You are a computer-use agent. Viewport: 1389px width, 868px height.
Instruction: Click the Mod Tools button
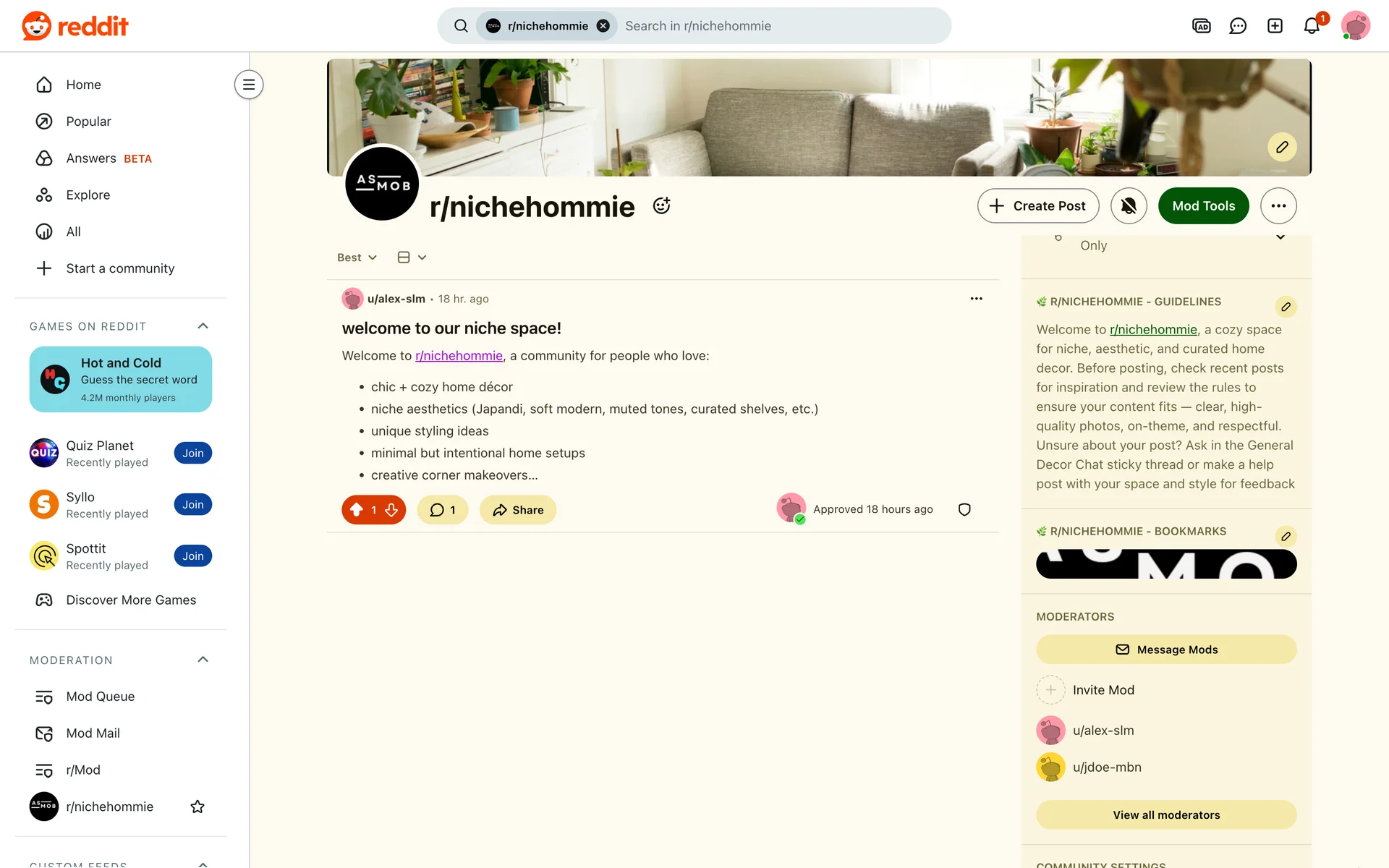click(1203, 205)
